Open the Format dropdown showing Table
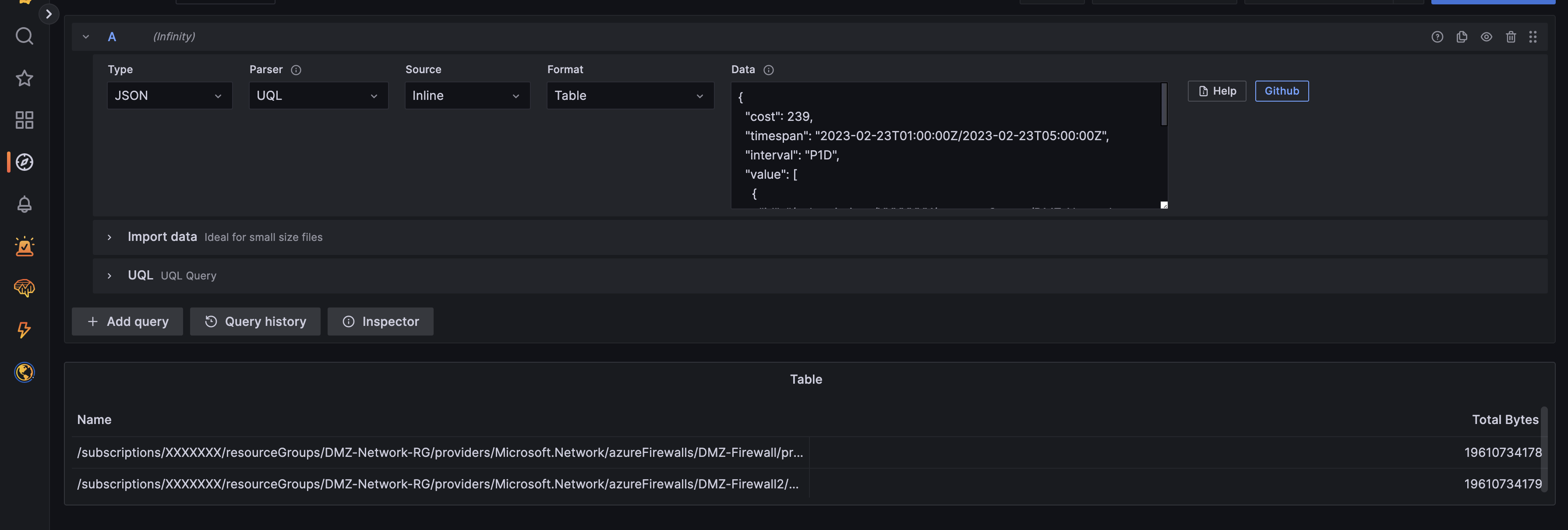The width and height of the screenshot is (1568, 530). pyautogui.click(x=630, y=95)
